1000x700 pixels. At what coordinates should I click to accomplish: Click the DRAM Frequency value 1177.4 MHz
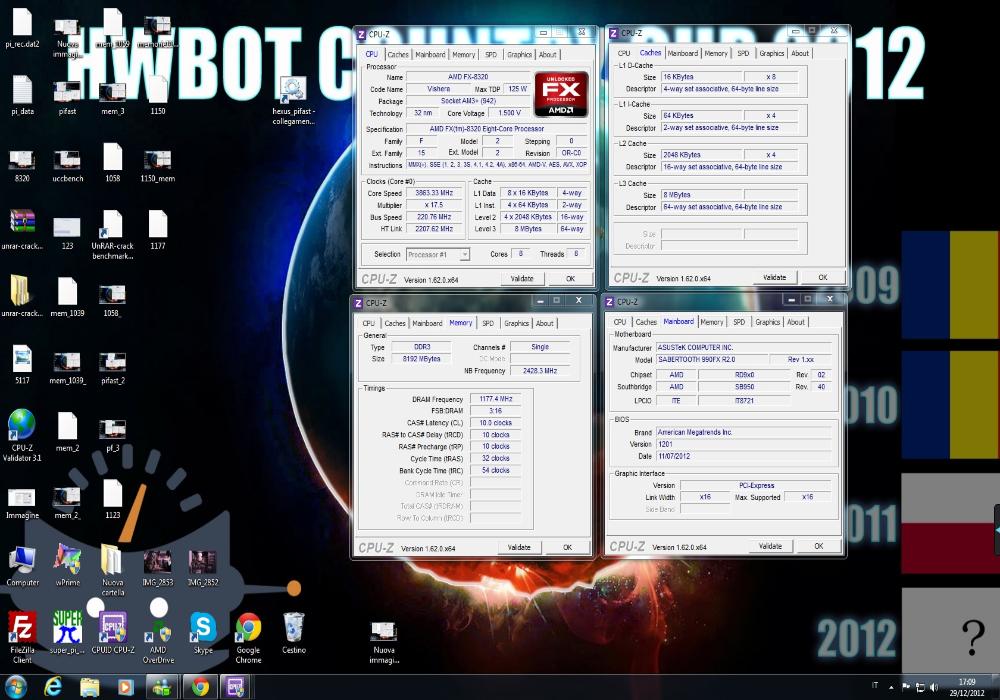[x=496, y=399]
